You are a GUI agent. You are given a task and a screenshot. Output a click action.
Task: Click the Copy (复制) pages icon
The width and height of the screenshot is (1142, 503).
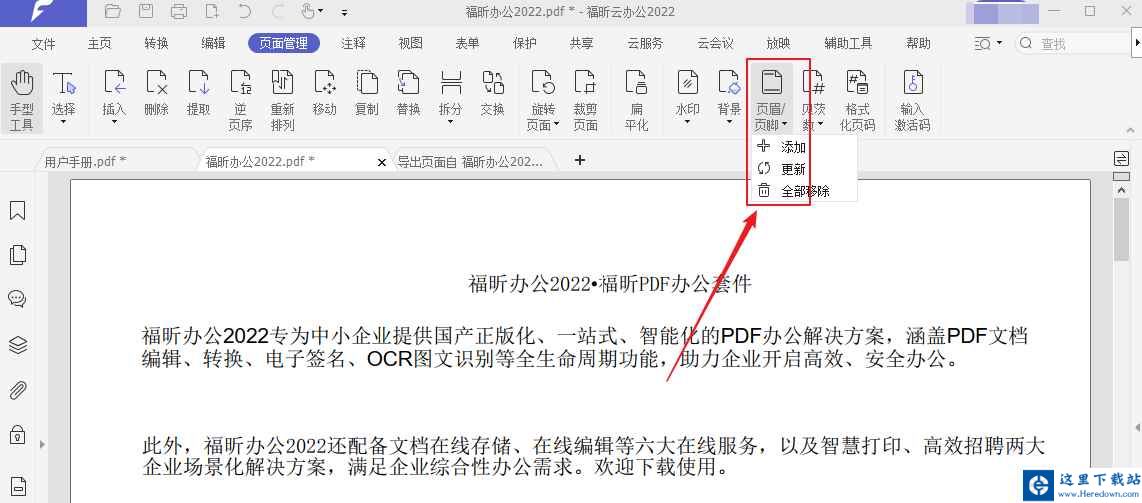(x=367, y=83)
